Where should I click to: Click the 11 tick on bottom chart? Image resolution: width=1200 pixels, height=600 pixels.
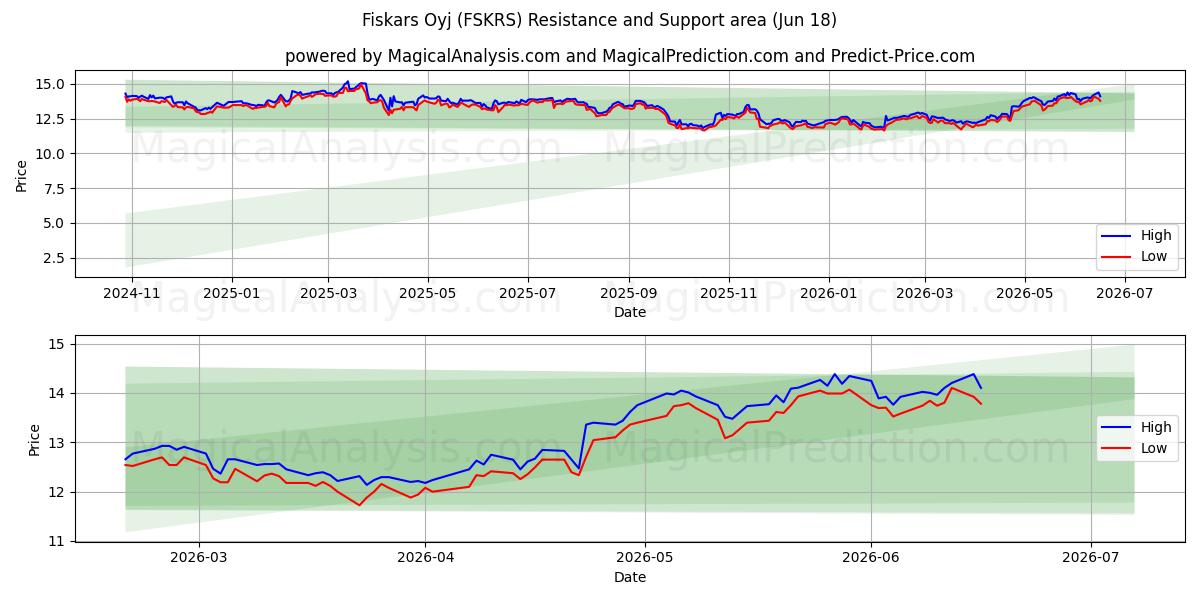[x=55, y=541]
